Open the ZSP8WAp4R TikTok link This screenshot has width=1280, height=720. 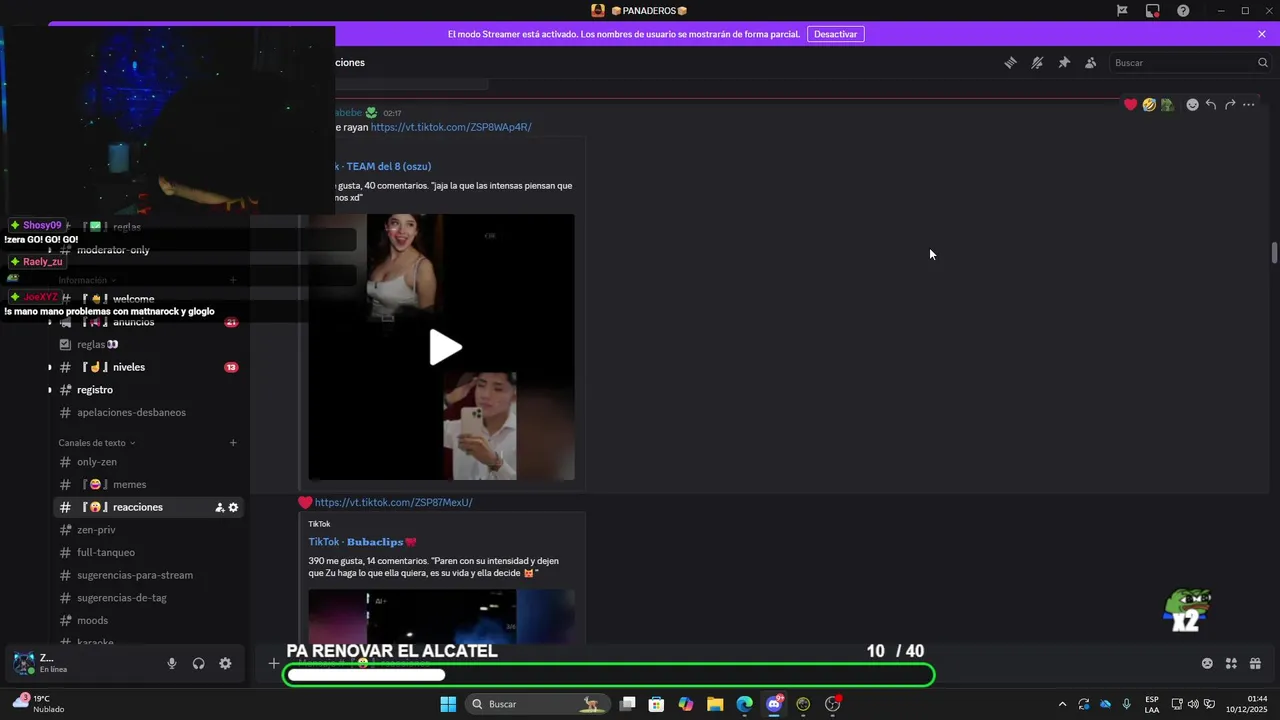(451, 127)
